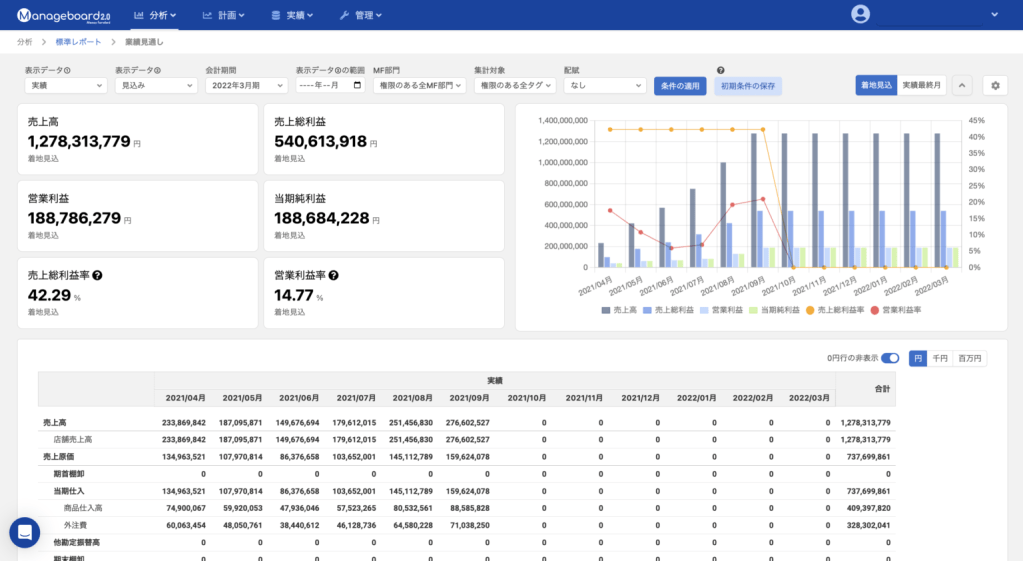Click help icon beside 売上総利益率 card
Screen dimensions: 1023x561
click(98, 275)
